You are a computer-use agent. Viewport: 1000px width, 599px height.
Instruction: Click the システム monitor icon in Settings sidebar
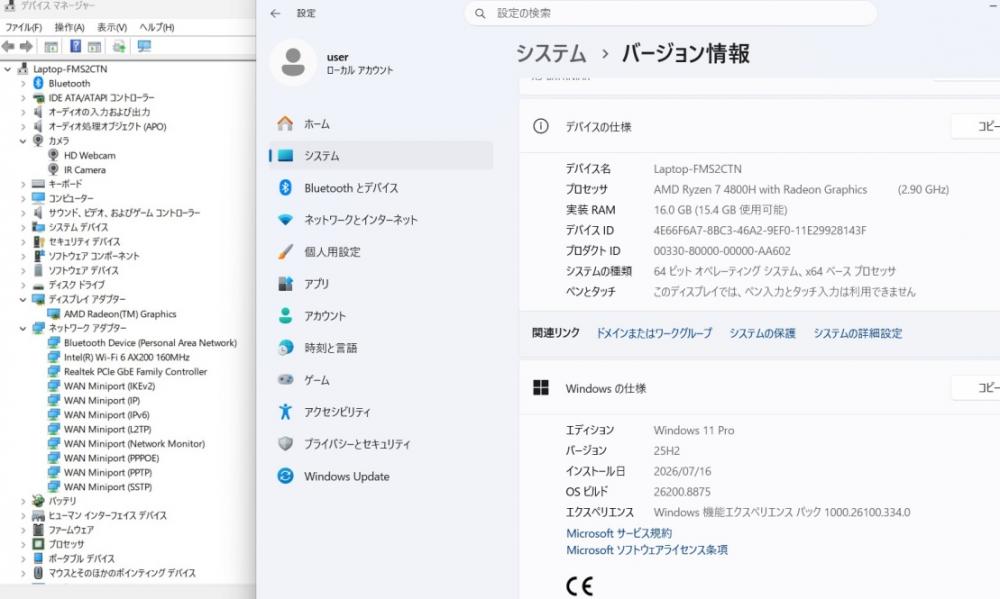tap(285, 156)
